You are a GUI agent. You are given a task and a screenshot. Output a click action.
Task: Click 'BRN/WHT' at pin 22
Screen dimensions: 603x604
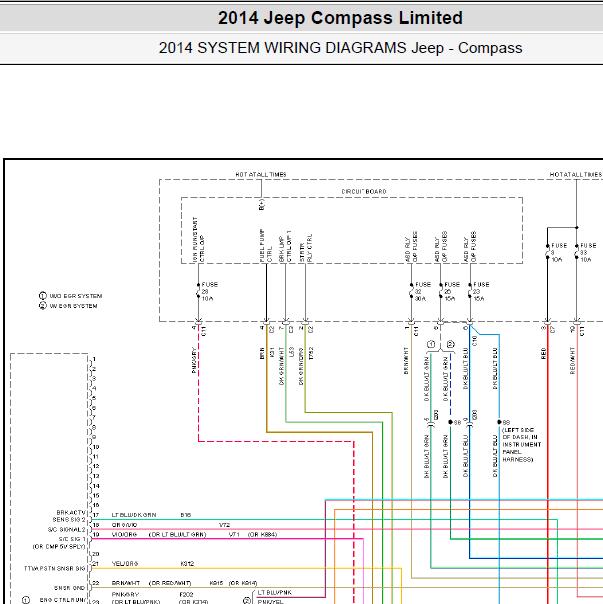click(x=125, y=583)
